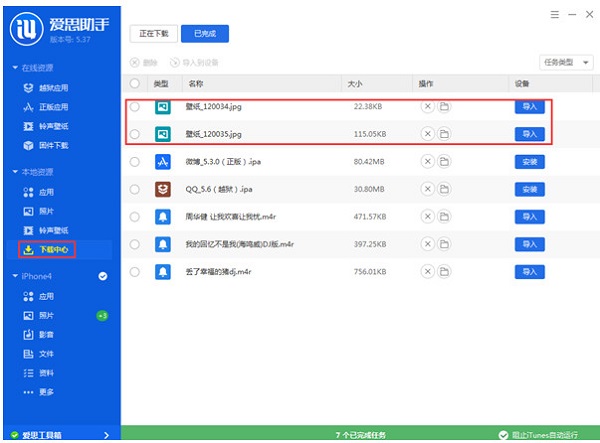
Task: Open the 任务类型 dropdown filter
Action: (x=565, y=62)
